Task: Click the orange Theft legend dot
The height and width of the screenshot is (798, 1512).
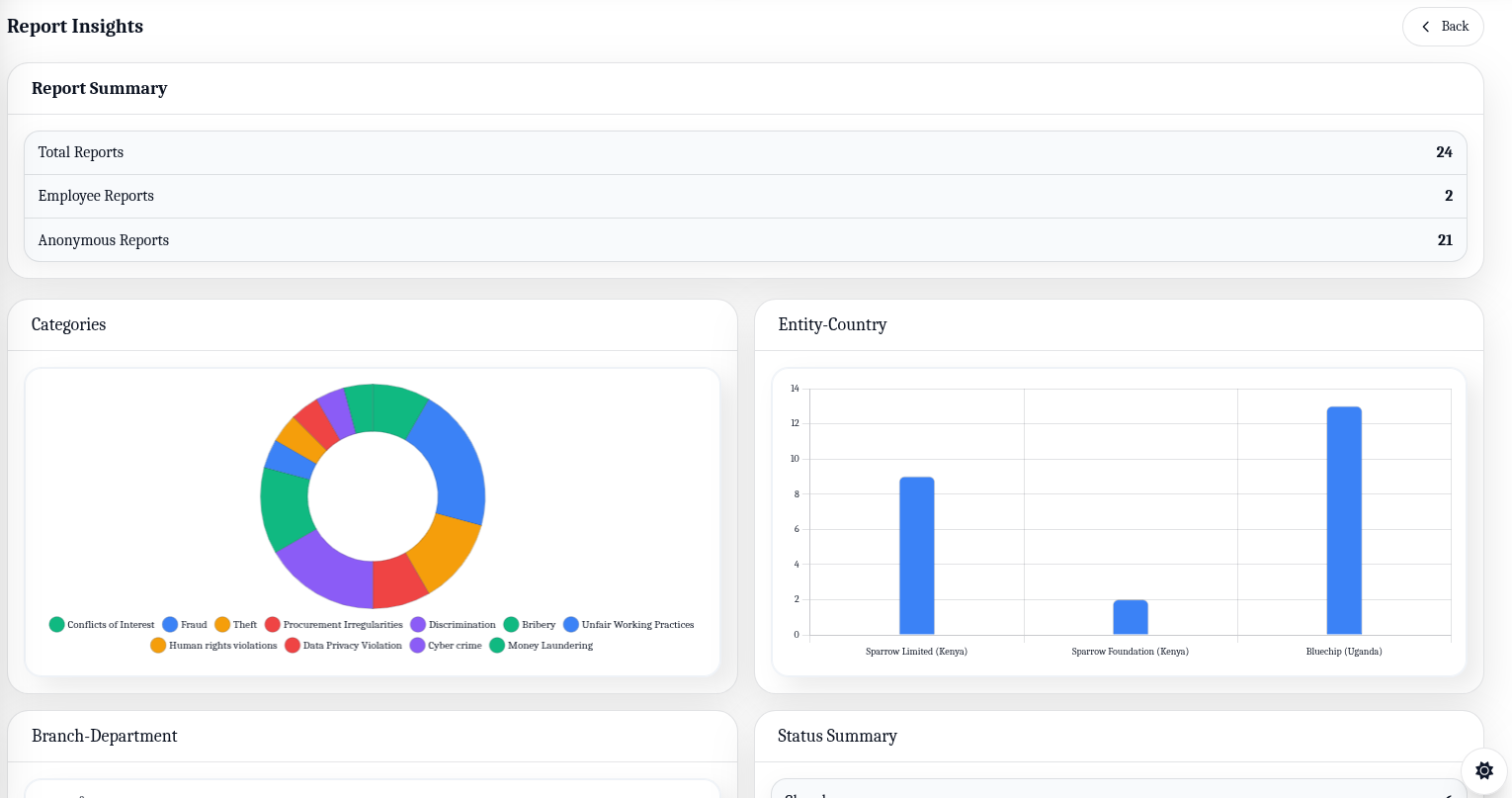Action: [221, 624]
